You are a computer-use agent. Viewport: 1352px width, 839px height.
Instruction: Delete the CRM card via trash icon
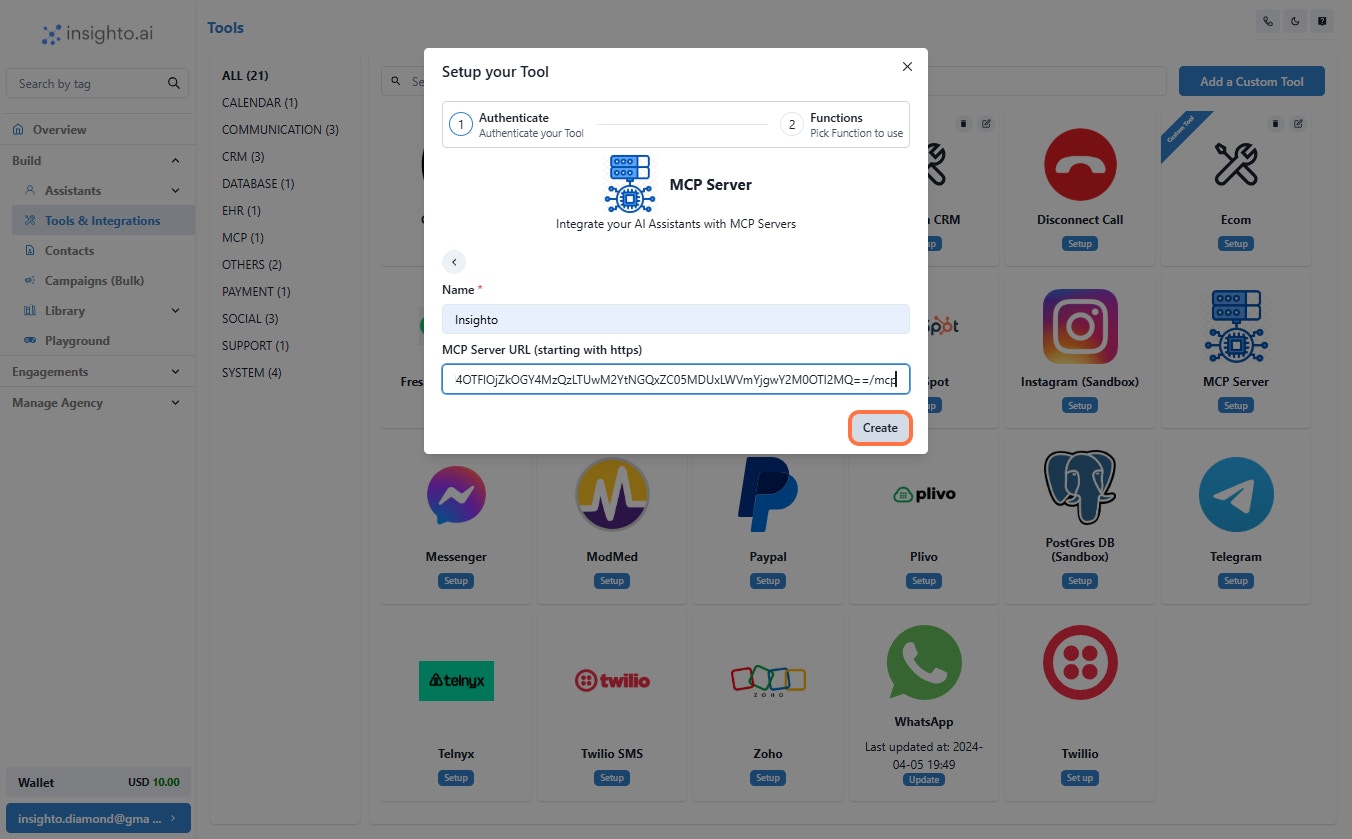963,124
